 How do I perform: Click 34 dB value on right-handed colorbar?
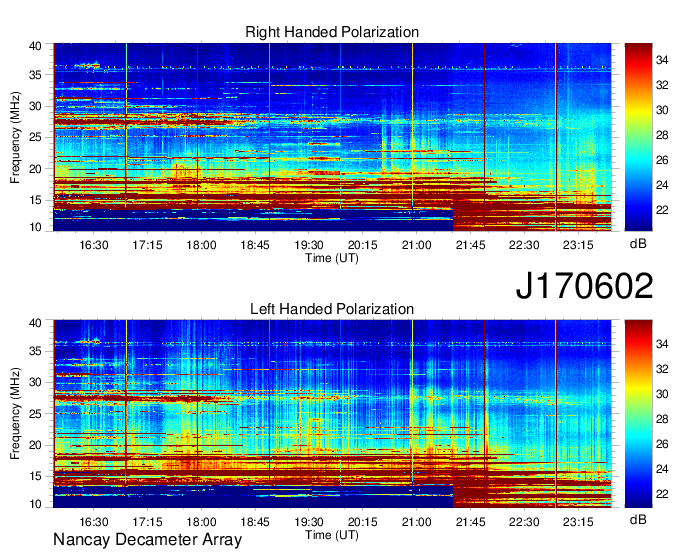662,61
